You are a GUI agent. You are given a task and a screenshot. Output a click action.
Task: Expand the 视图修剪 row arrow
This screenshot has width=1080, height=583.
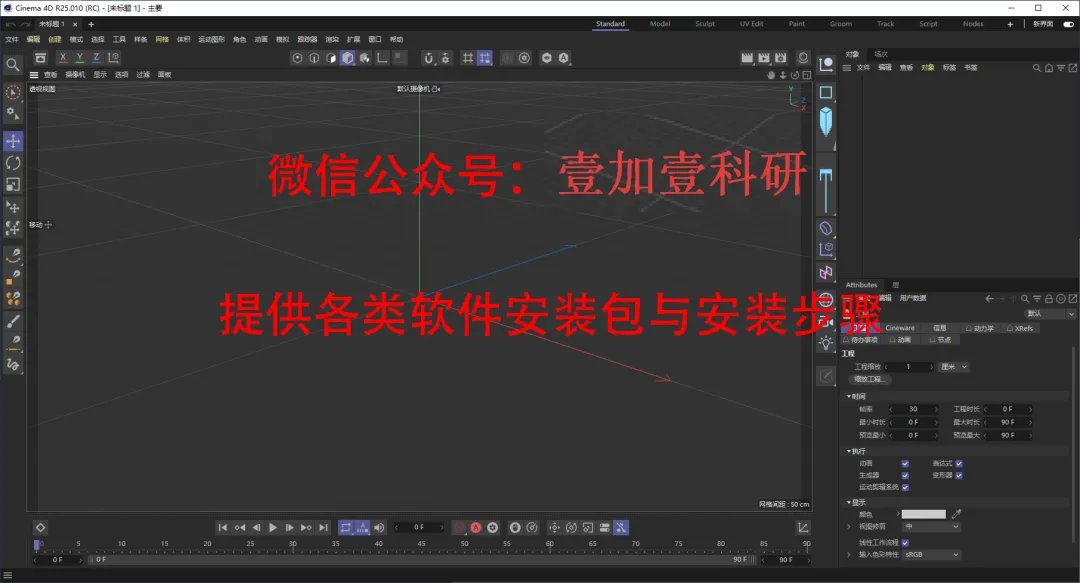(x=849, y=527)
